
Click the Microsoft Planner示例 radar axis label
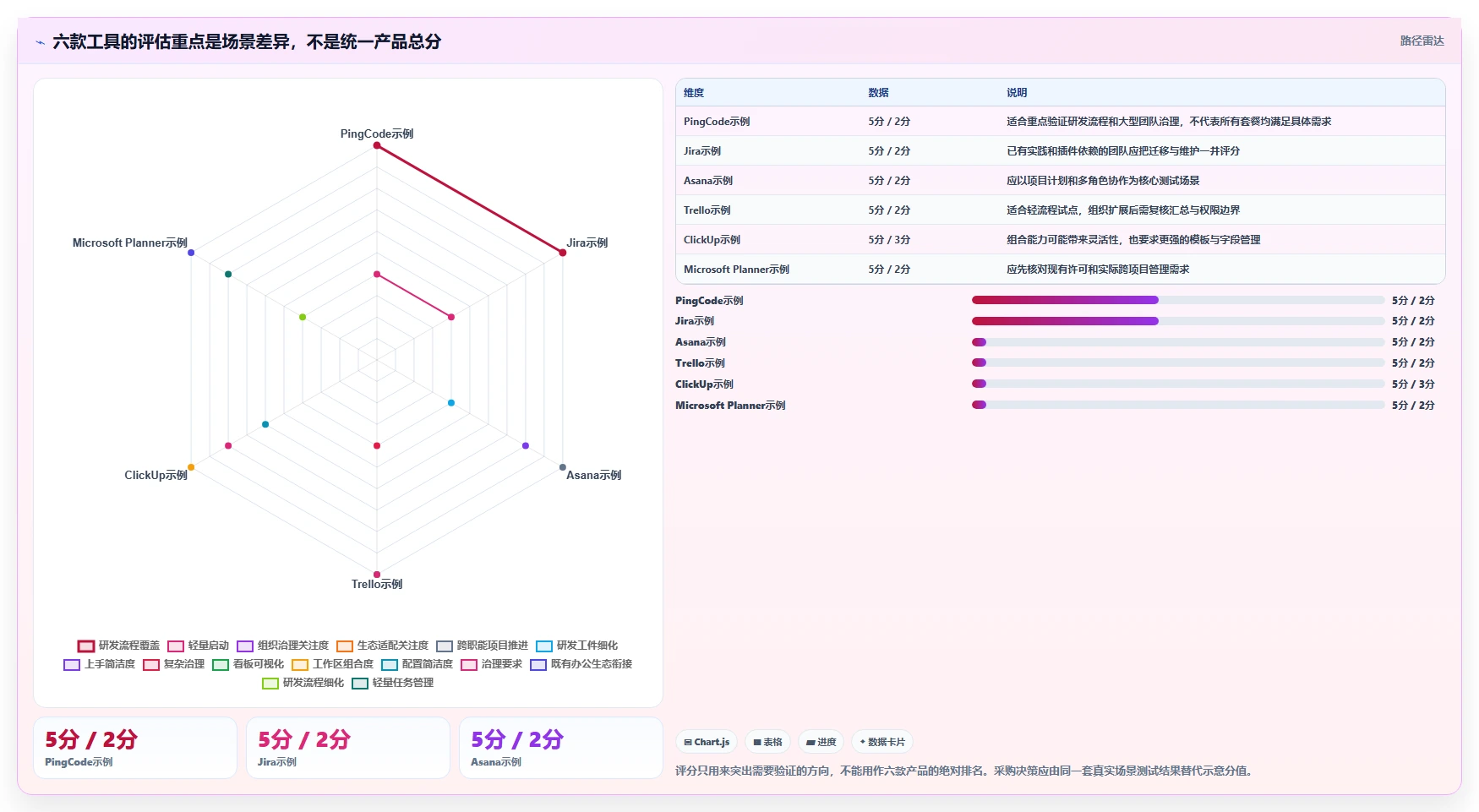130,243
